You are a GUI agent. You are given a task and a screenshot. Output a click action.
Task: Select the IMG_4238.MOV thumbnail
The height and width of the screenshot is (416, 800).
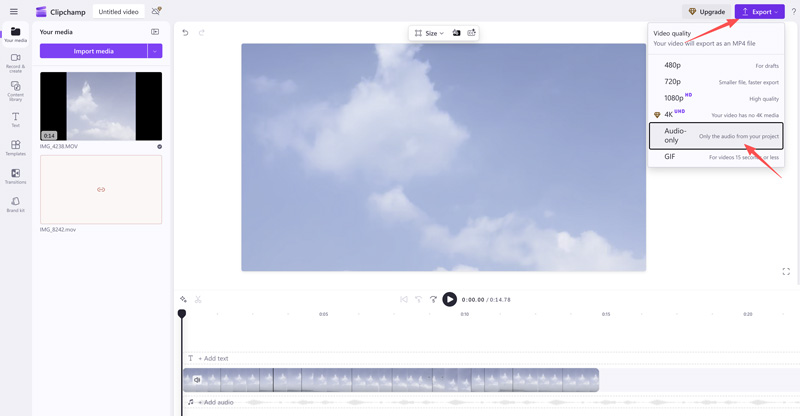pos(101,106)
